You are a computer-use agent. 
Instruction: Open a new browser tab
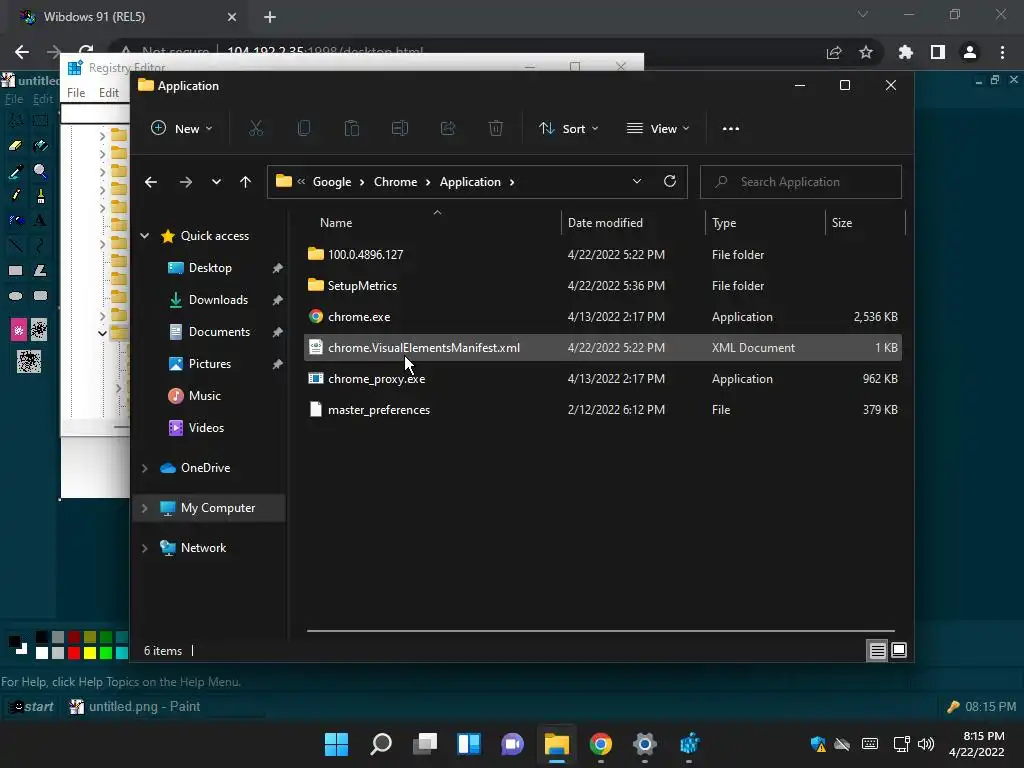click(270, 17)
